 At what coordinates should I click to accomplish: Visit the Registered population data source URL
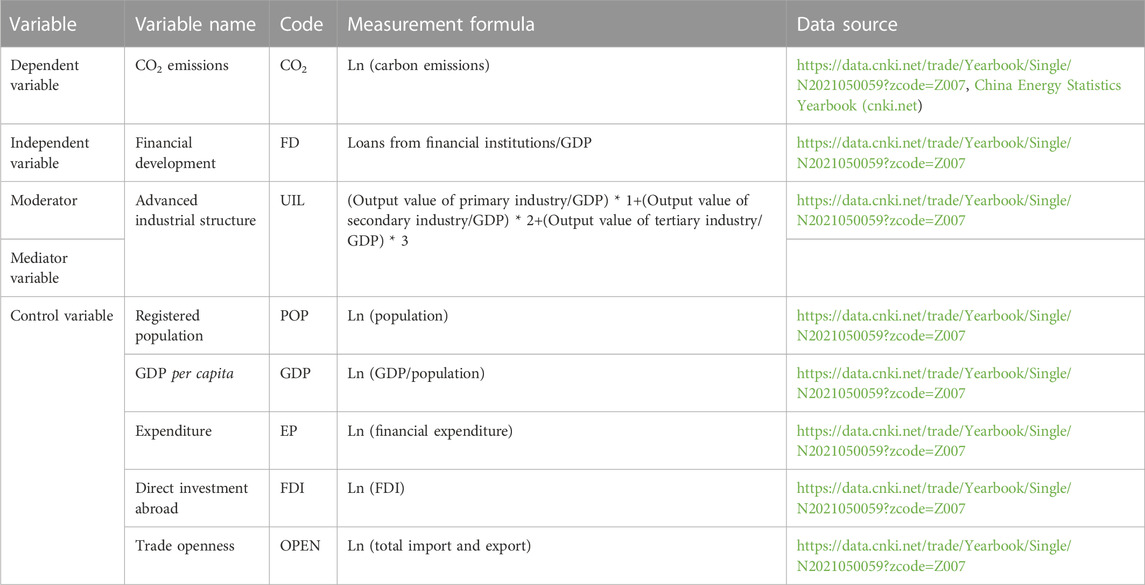[x=934, y=326]
